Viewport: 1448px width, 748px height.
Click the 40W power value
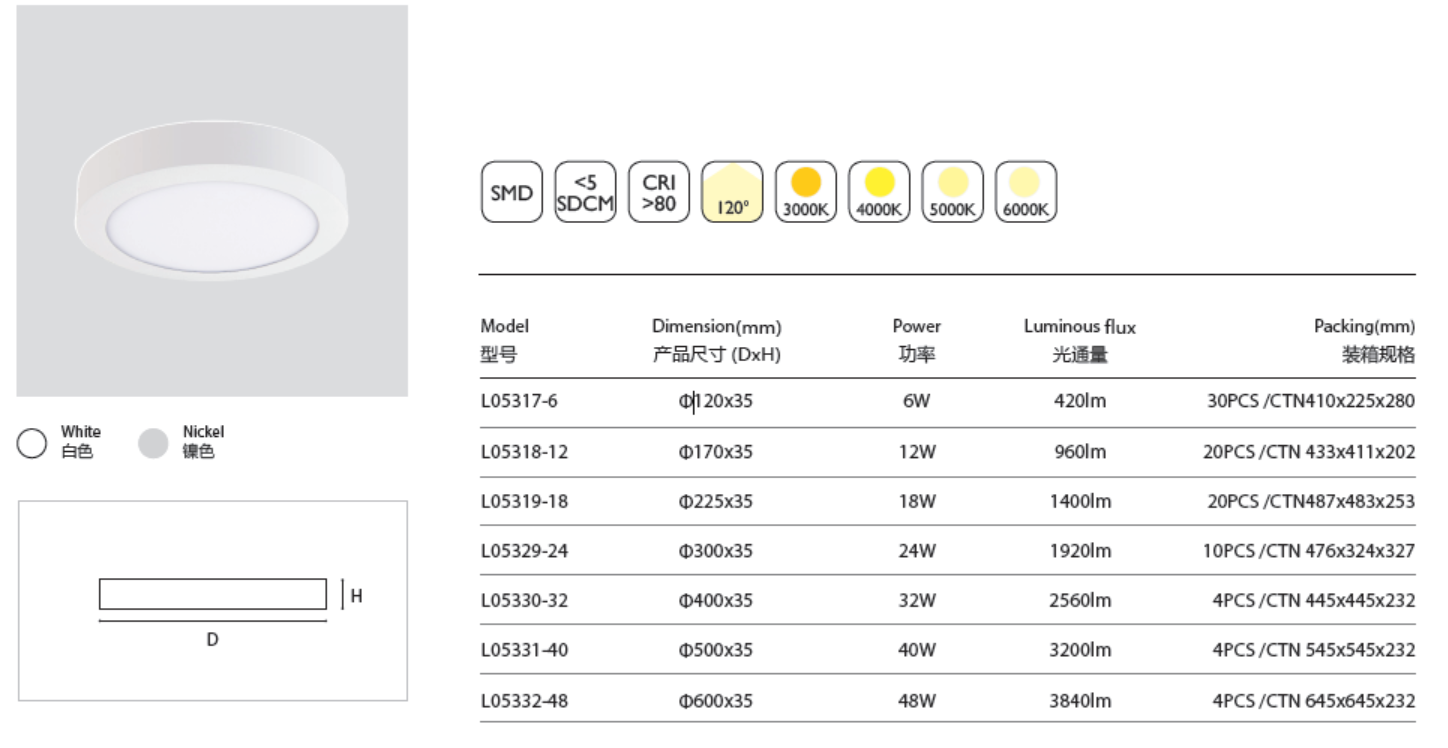coord(917,650)
